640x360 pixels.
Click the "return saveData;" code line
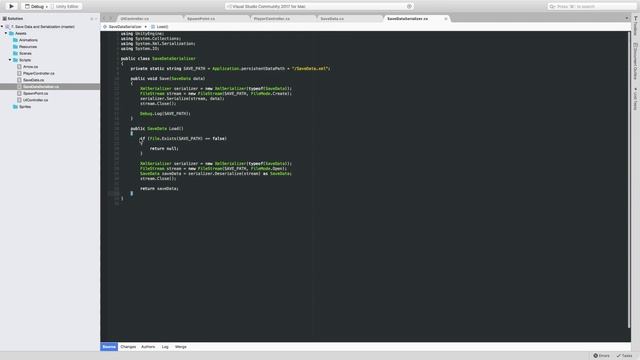[159, 189]
